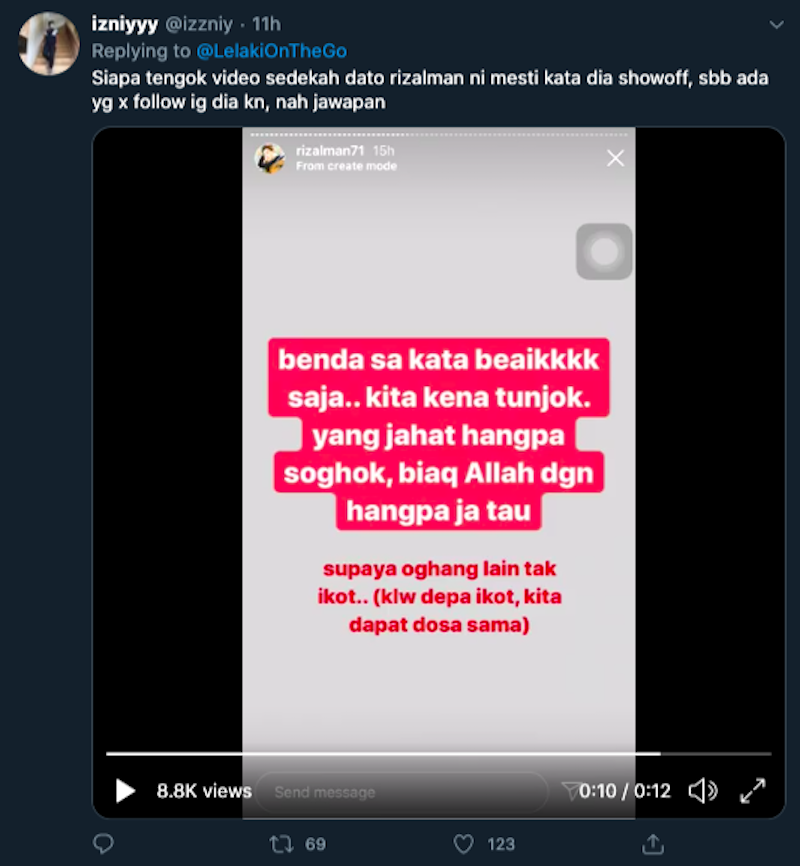
Task: Like the tweet with heart icon
Action: (x=464, y=844)
